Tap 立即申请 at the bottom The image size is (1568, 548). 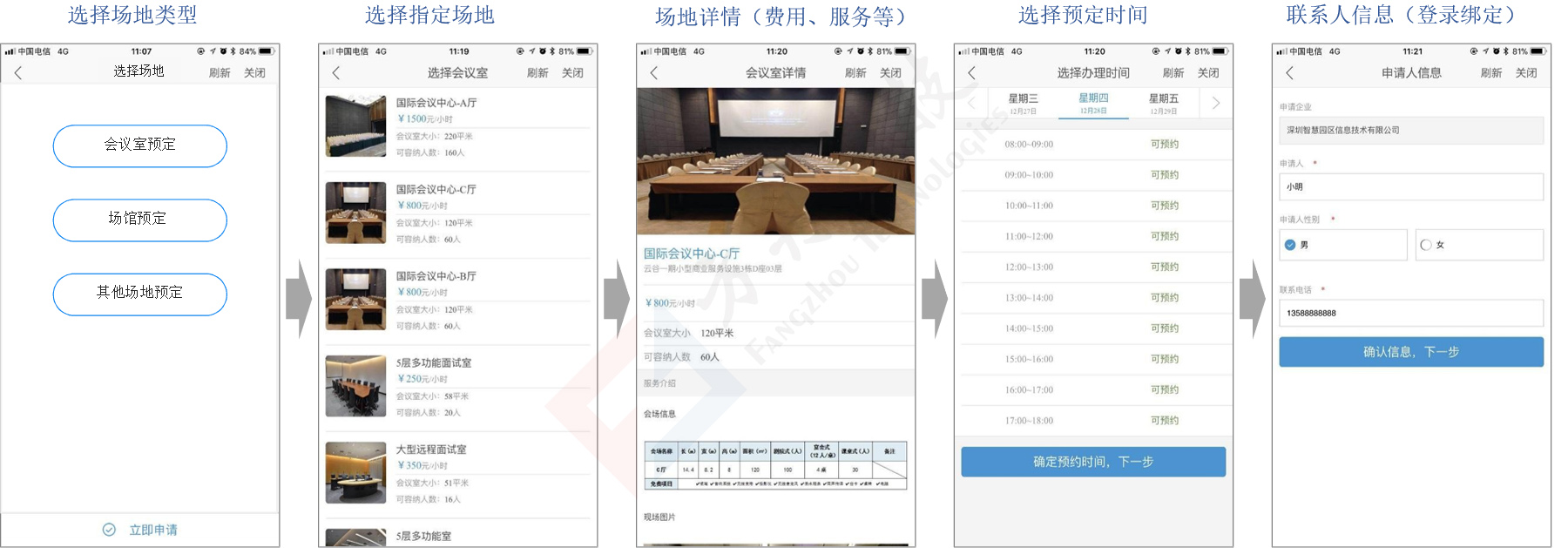153,530
